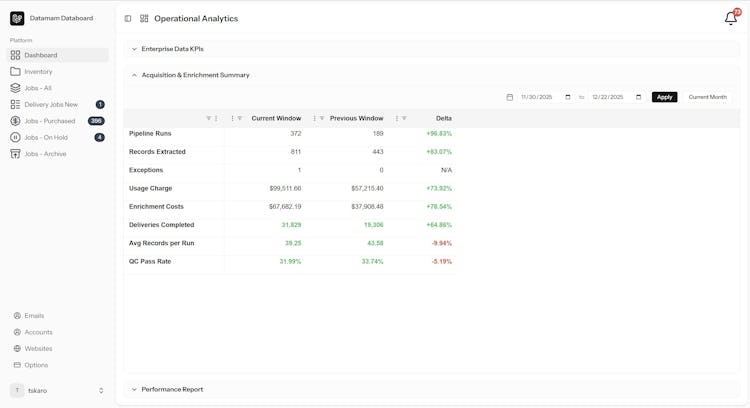This screenshot has height=408, width=750.
Task: Open Jobs - Archive page
Action: [45, 154]
